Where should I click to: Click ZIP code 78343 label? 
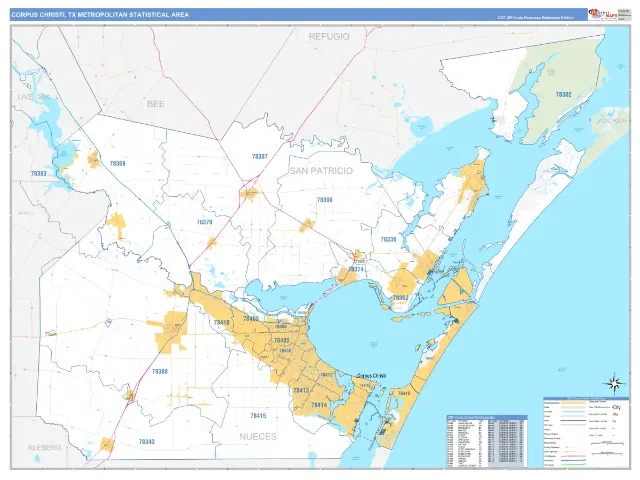147,442
